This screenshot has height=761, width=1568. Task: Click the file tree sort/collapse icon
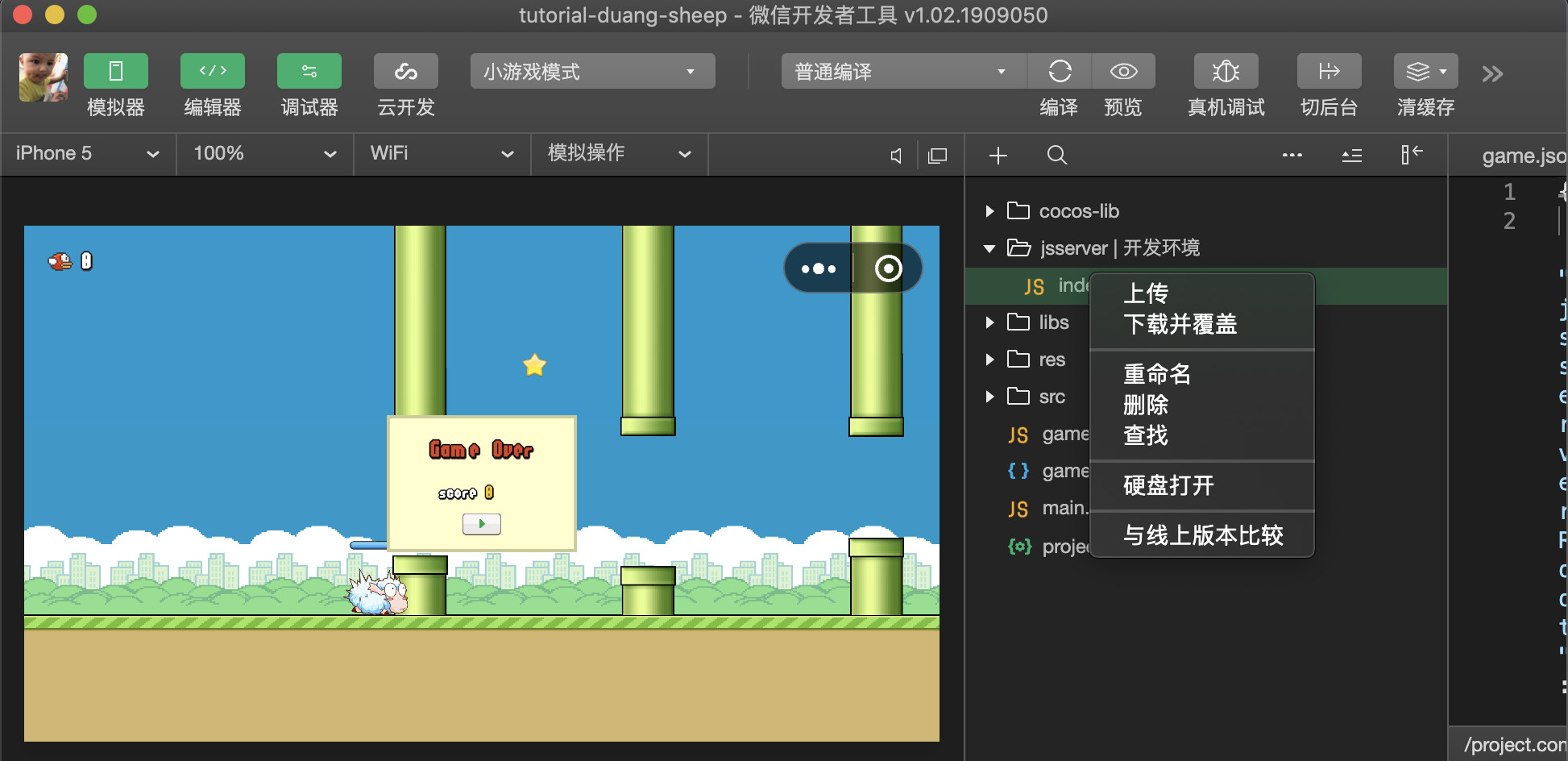point(1352,155)
